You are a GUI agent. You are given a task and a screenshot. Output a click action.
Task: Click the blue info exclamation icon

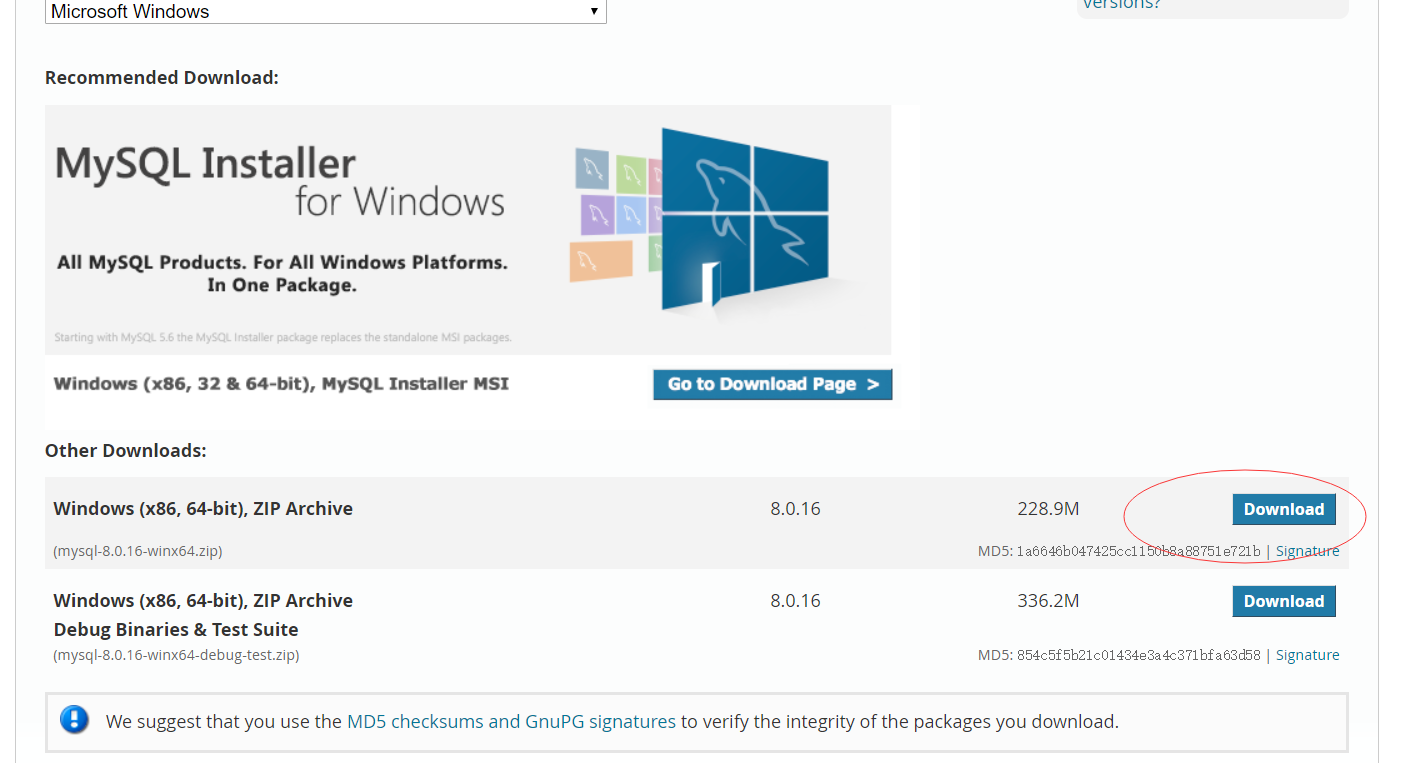pos(75,720)
